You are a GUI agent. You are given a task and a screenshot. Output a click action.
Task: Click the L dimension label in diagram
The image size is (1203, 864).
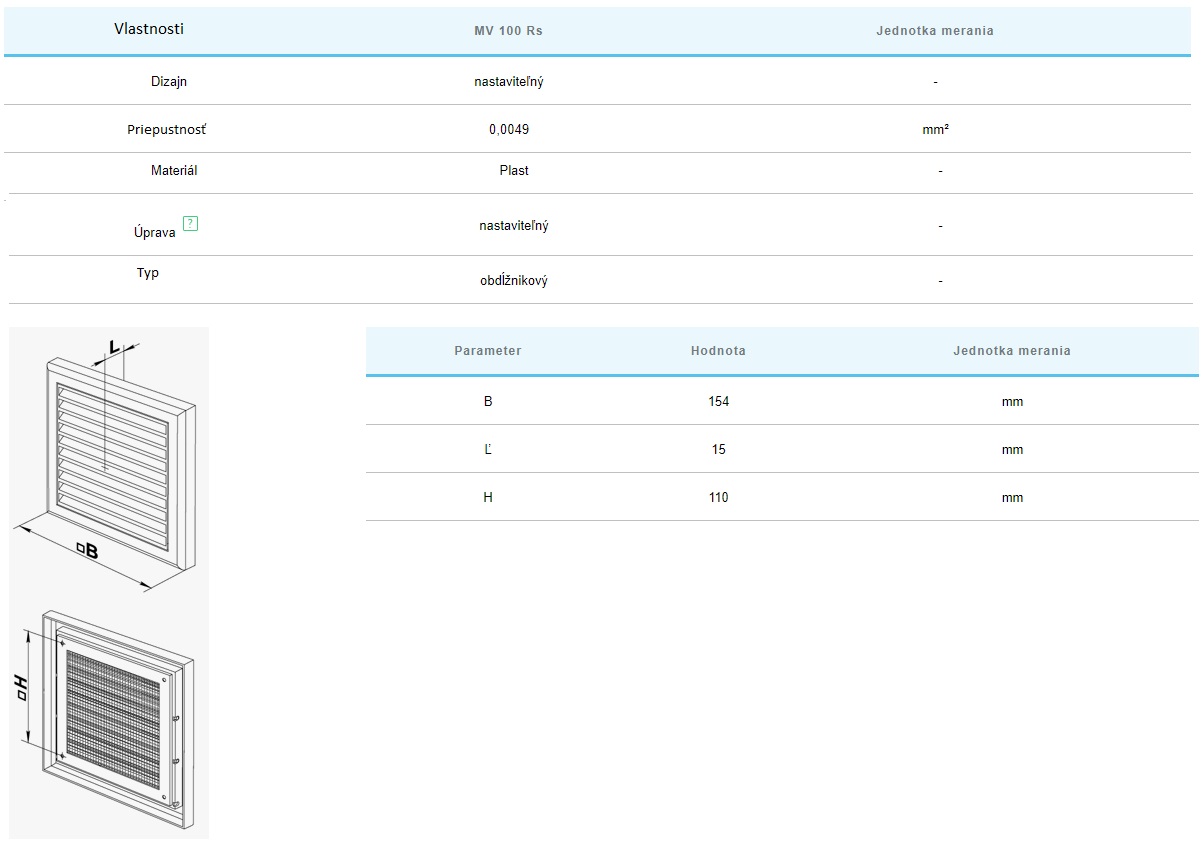(115, 347)
